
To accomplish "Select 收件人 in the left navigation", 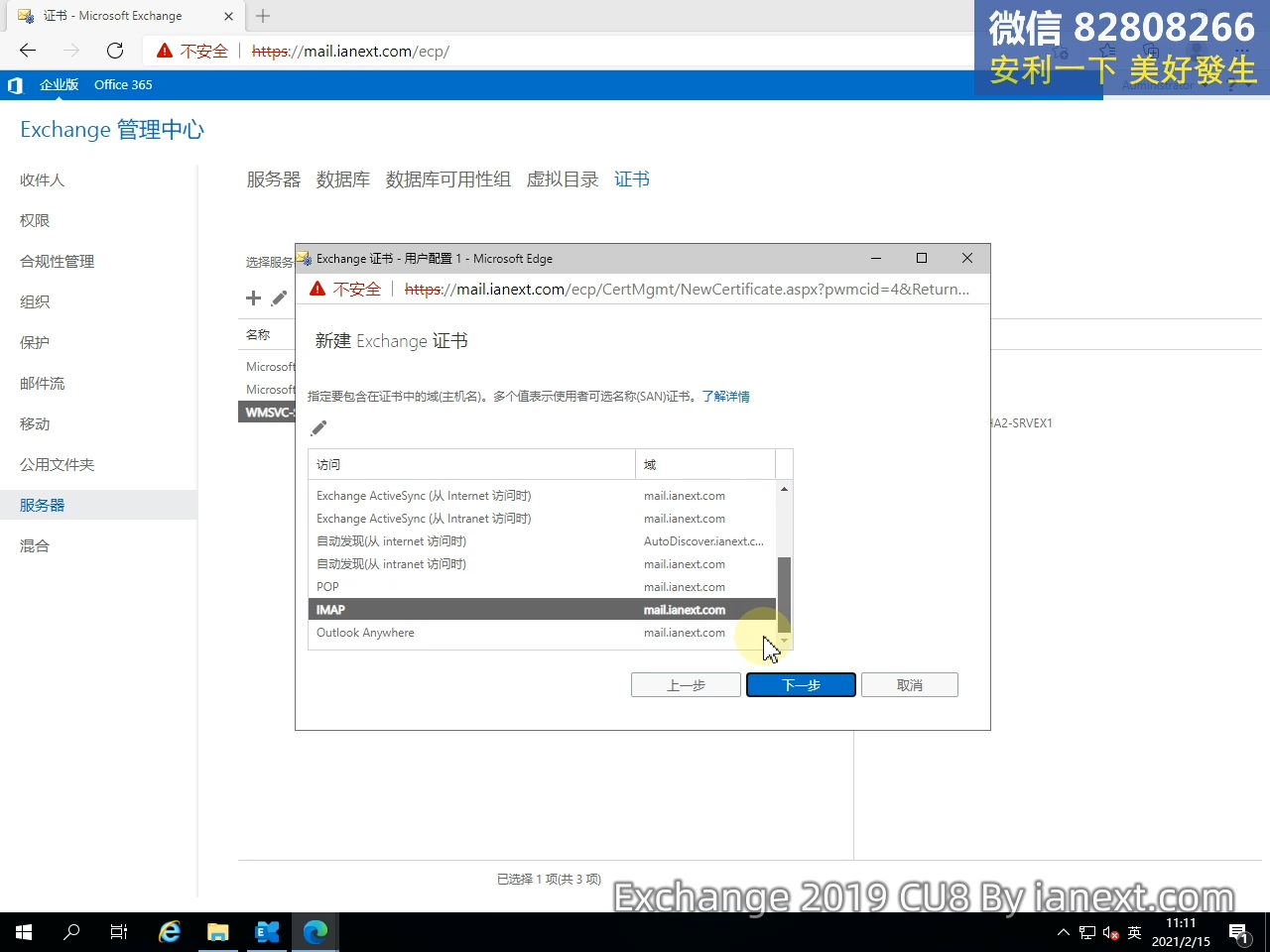I will [42, 179].
